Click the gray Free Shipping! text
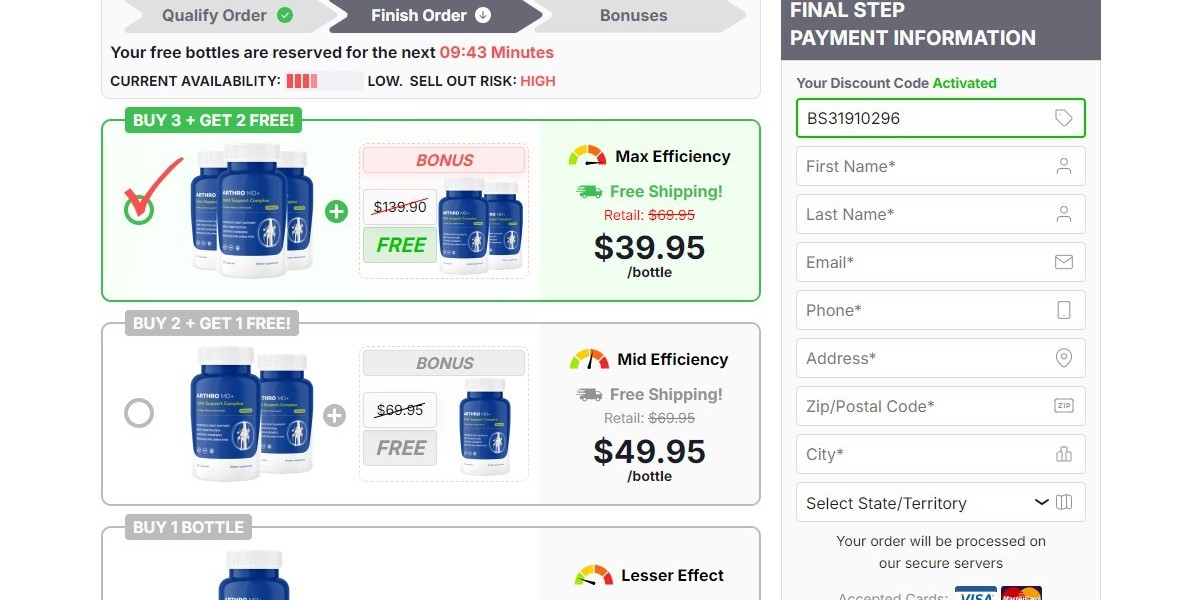The height and width of the screenshot is (600, 1200). (666, 394)
